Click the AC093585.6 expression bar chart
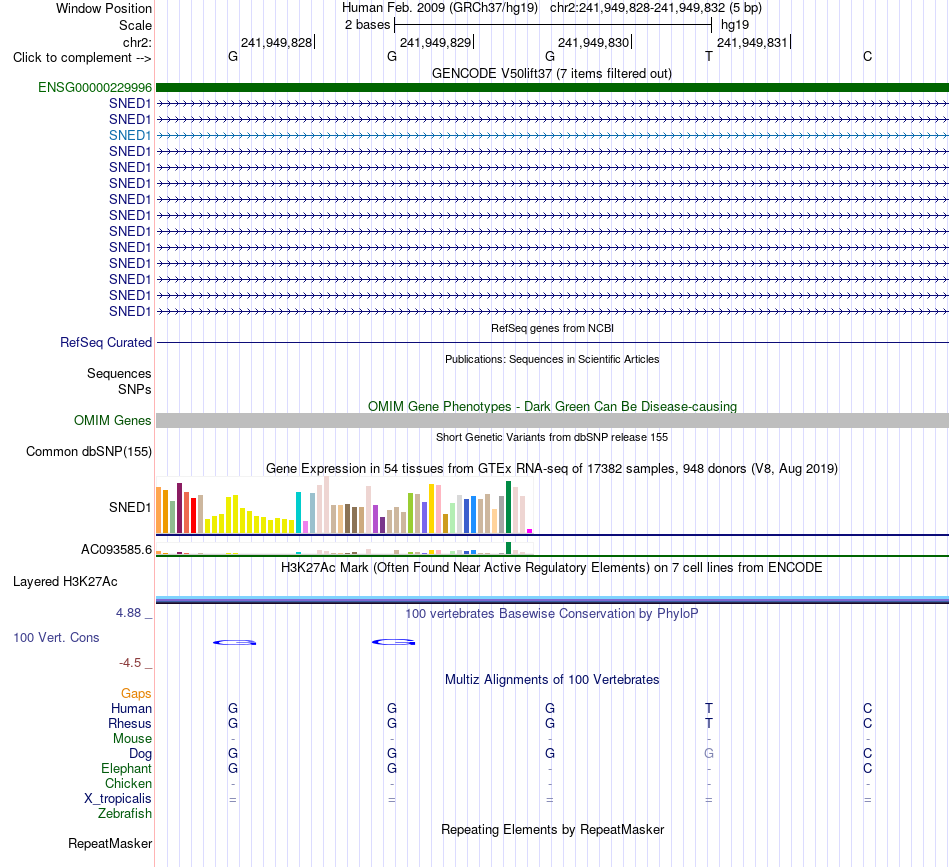The image size is (950, 867). 344,548
